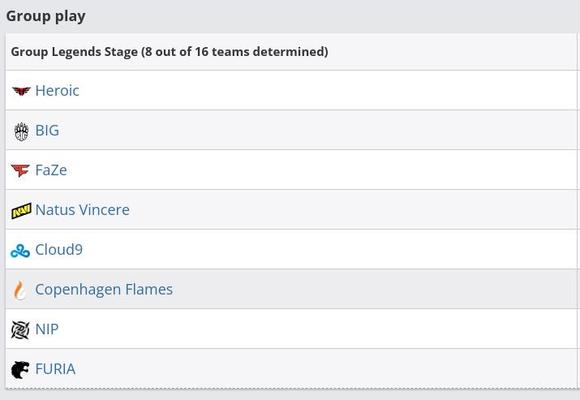Go to the NIP team link
Viewport: 580px width, 400px height.
coord(47,329)
